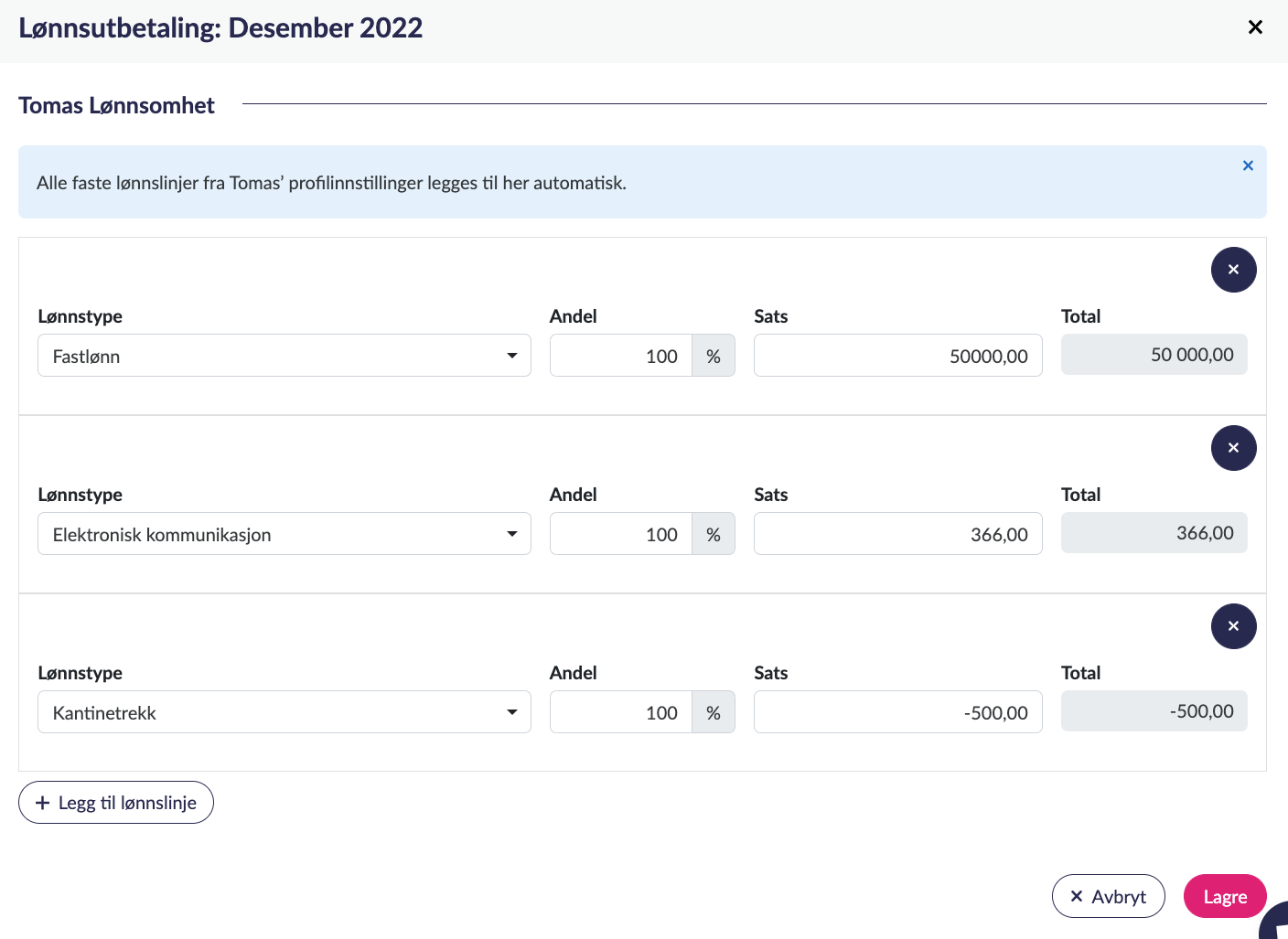Add a new salary line with Legg til lønnslinje
1288x939 pixels.
pos(116,803)
